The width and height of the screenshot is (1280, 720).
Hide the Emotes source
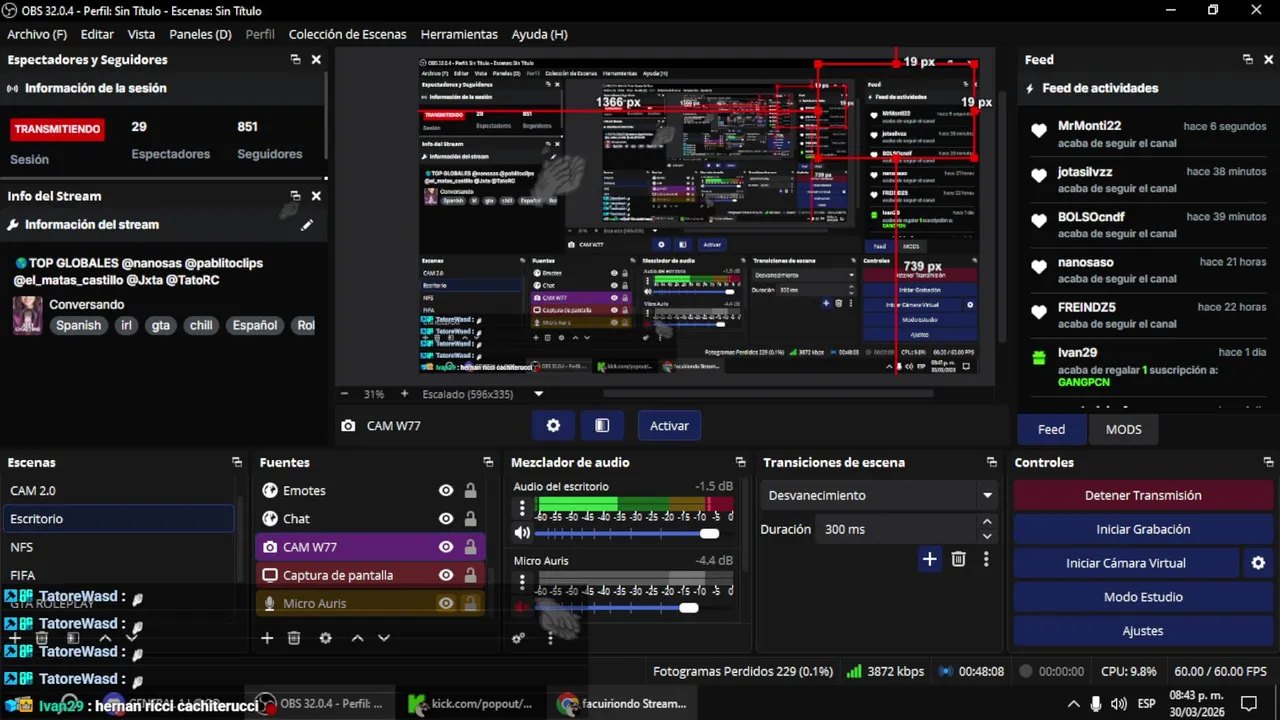[446, 491]
